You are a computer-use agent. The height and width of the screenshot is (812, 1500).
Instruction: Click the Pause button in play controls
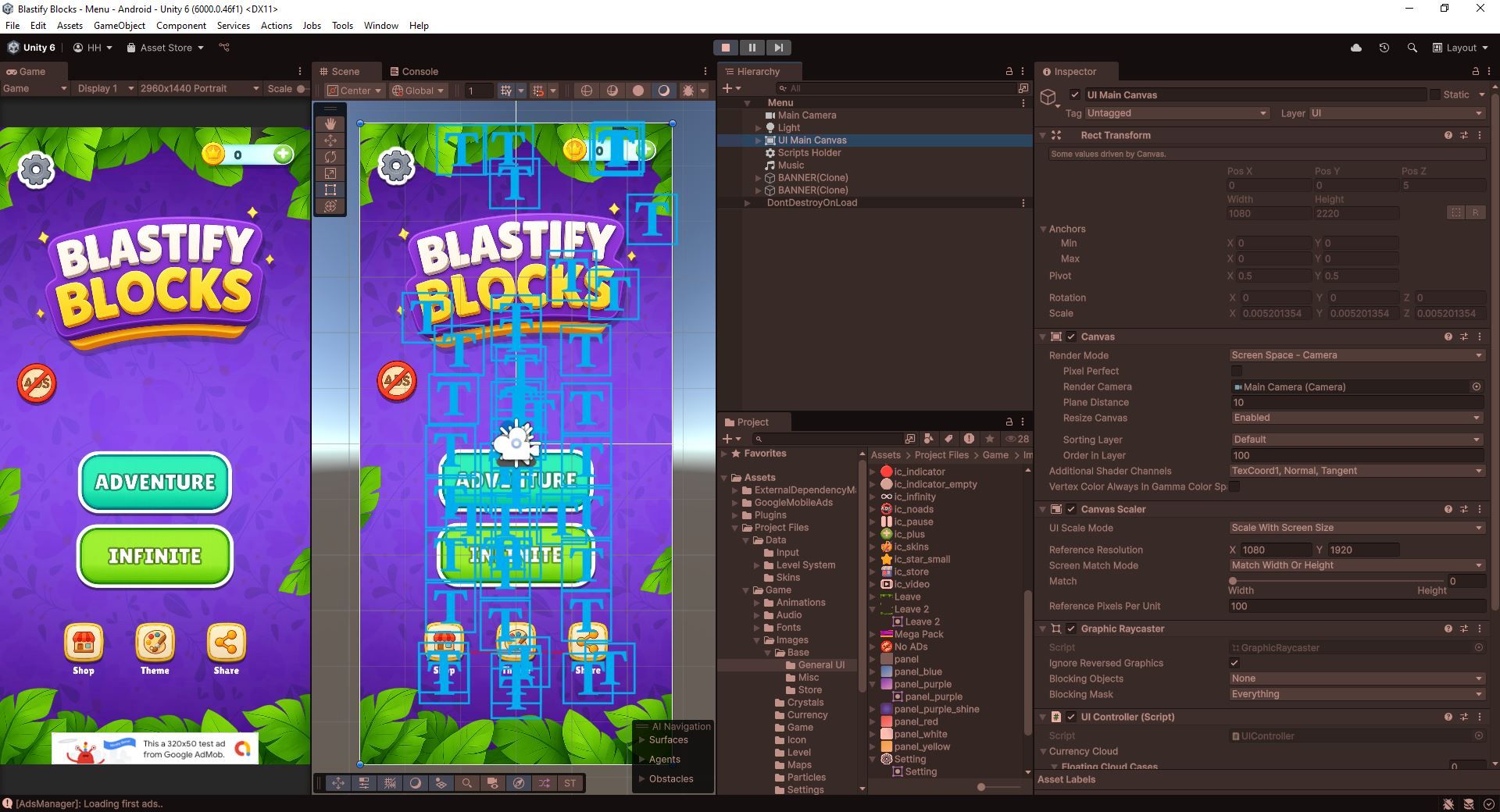[x=752, y=48]
